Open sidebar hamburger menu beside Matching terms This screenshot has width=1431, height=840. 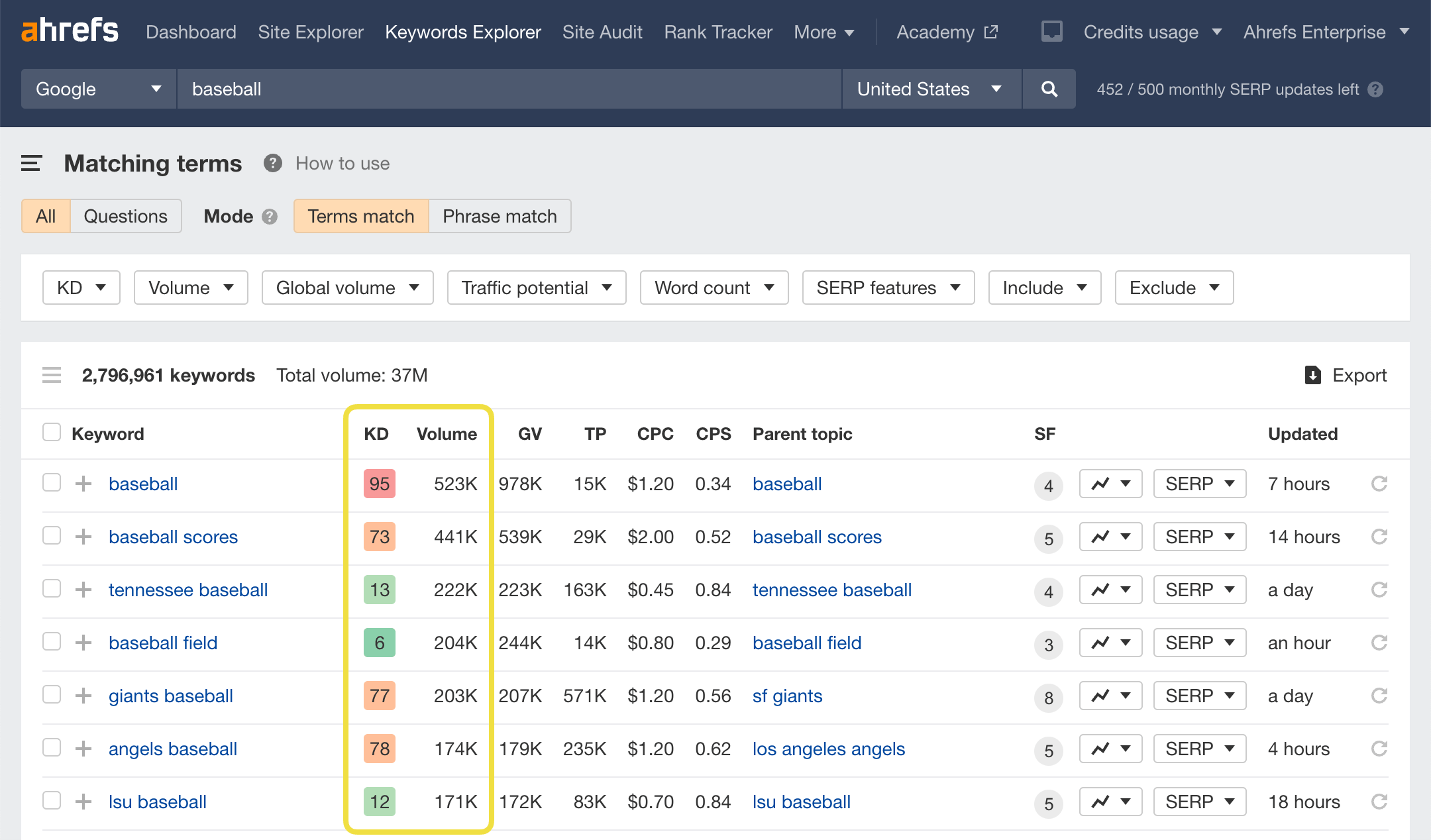click(x=31, y=163)
